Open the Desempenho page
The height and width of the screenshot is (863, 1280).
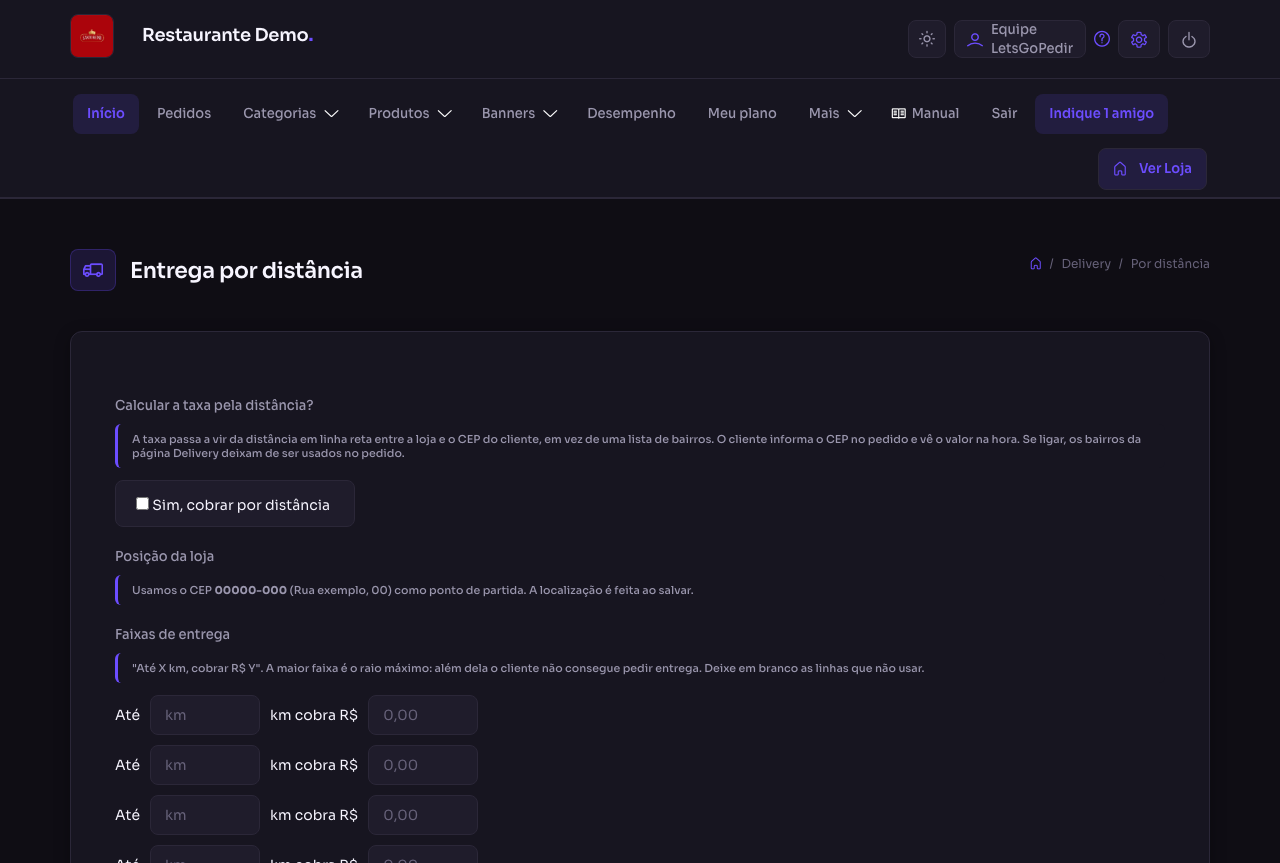point(631,114)
